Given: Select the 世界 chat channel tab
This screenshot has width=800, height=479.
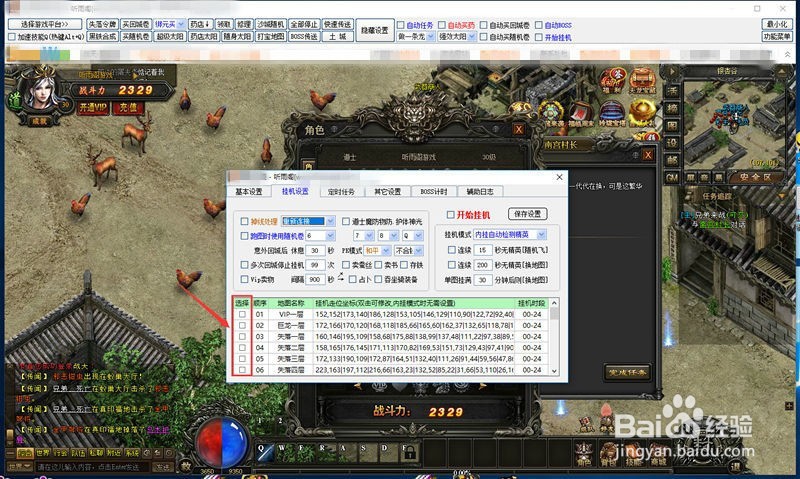Looking at the screenshot, I should tap(43, 452).
